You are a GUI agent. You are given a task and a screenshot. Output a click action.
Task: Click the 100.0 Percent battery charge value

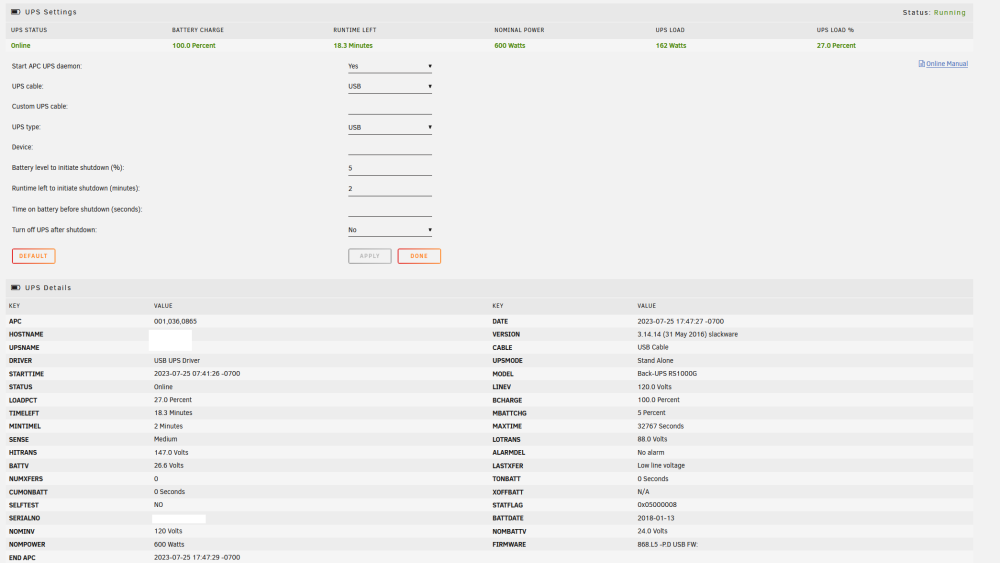194,46
